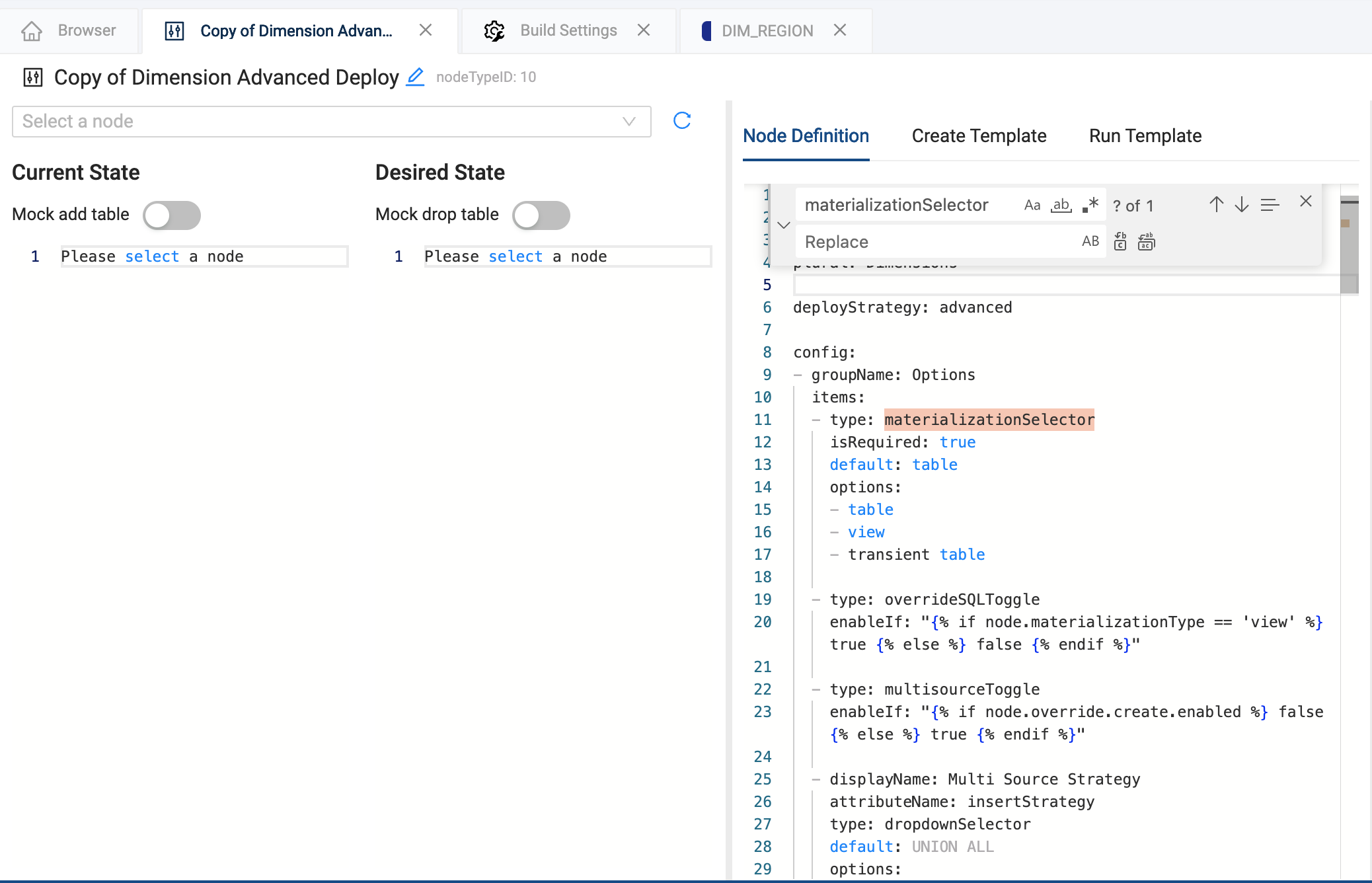Screen dimensions: 1372x883
Task: Close the find and replace widget
Action: point(1305,202)
